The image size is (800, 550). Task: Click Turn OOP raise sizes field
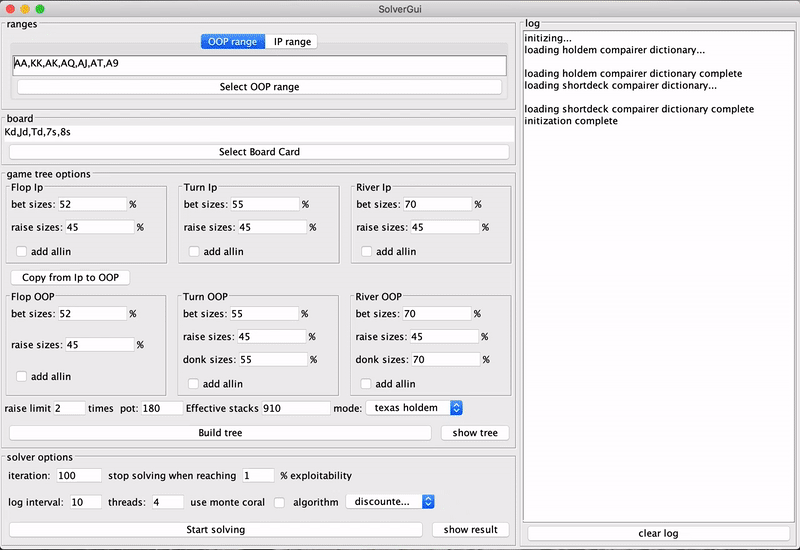click(272, 337)
